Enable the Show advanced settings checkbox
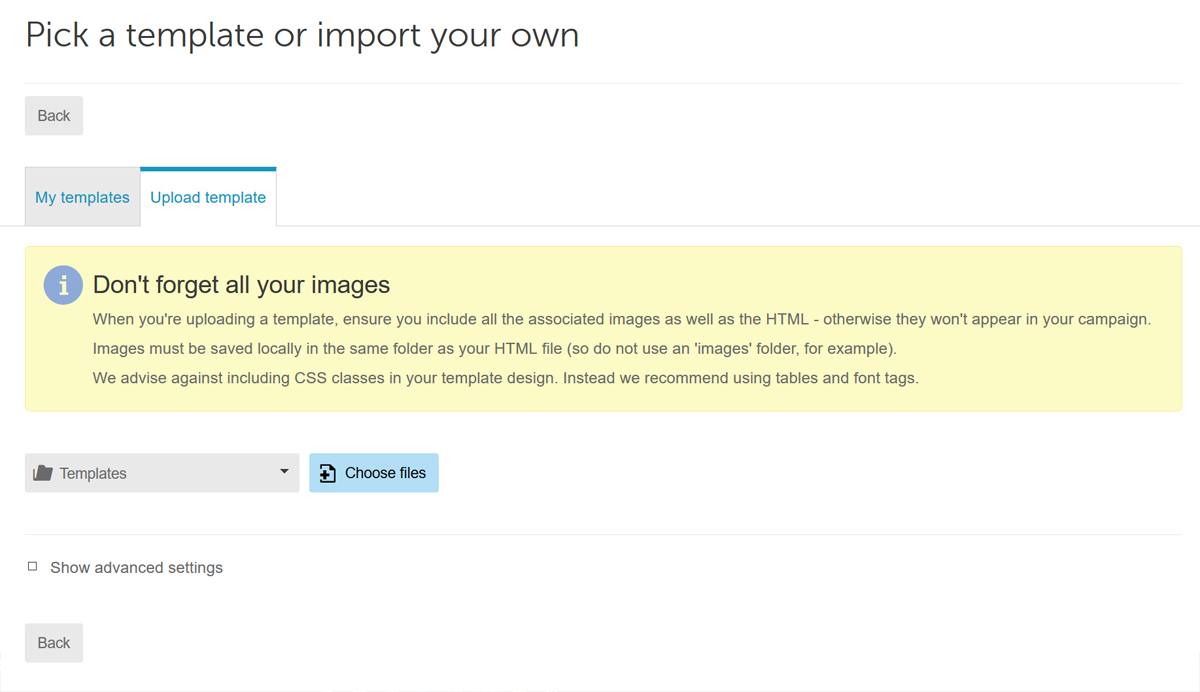Image resolution: width=1200 pixels, height=692 pixels. pos(32,567)
